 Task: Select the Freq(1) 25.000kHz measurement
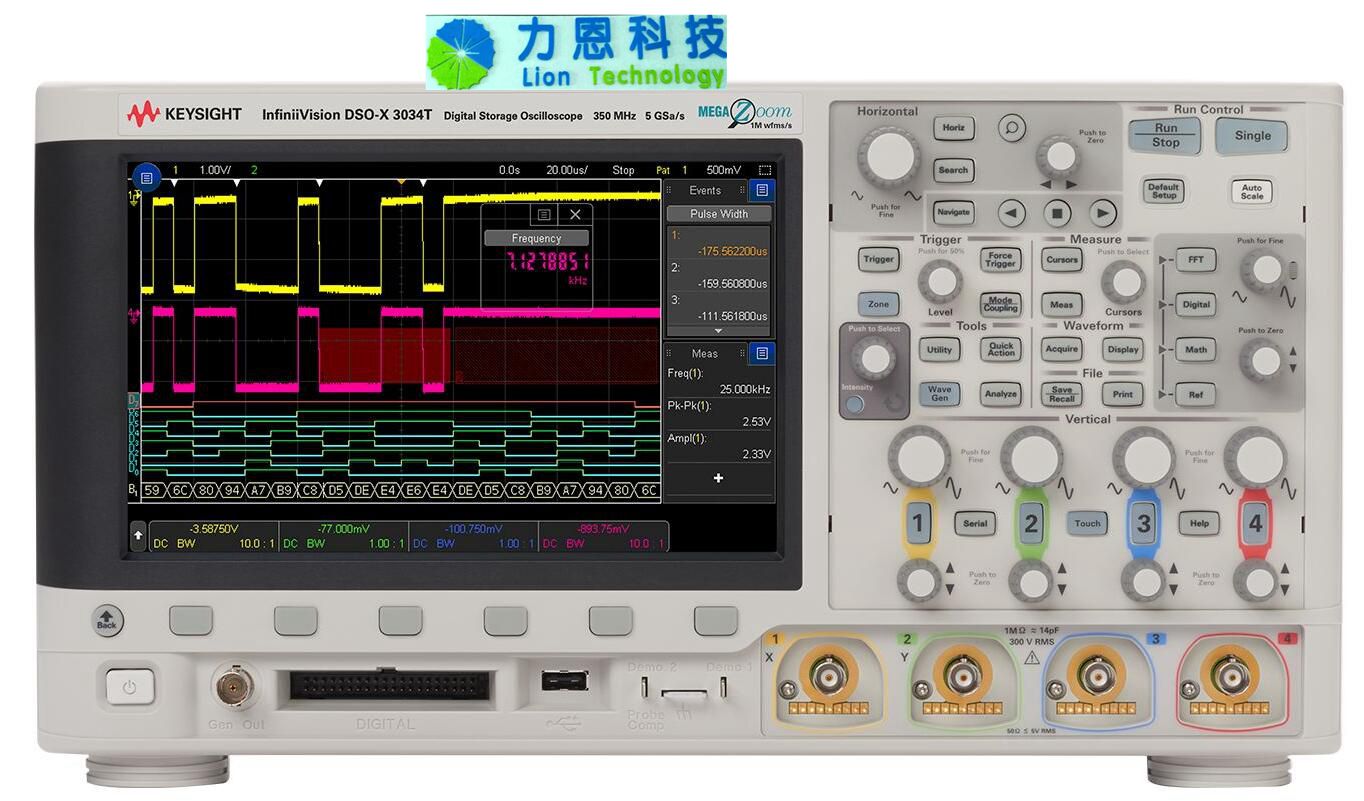coord(718,381)
